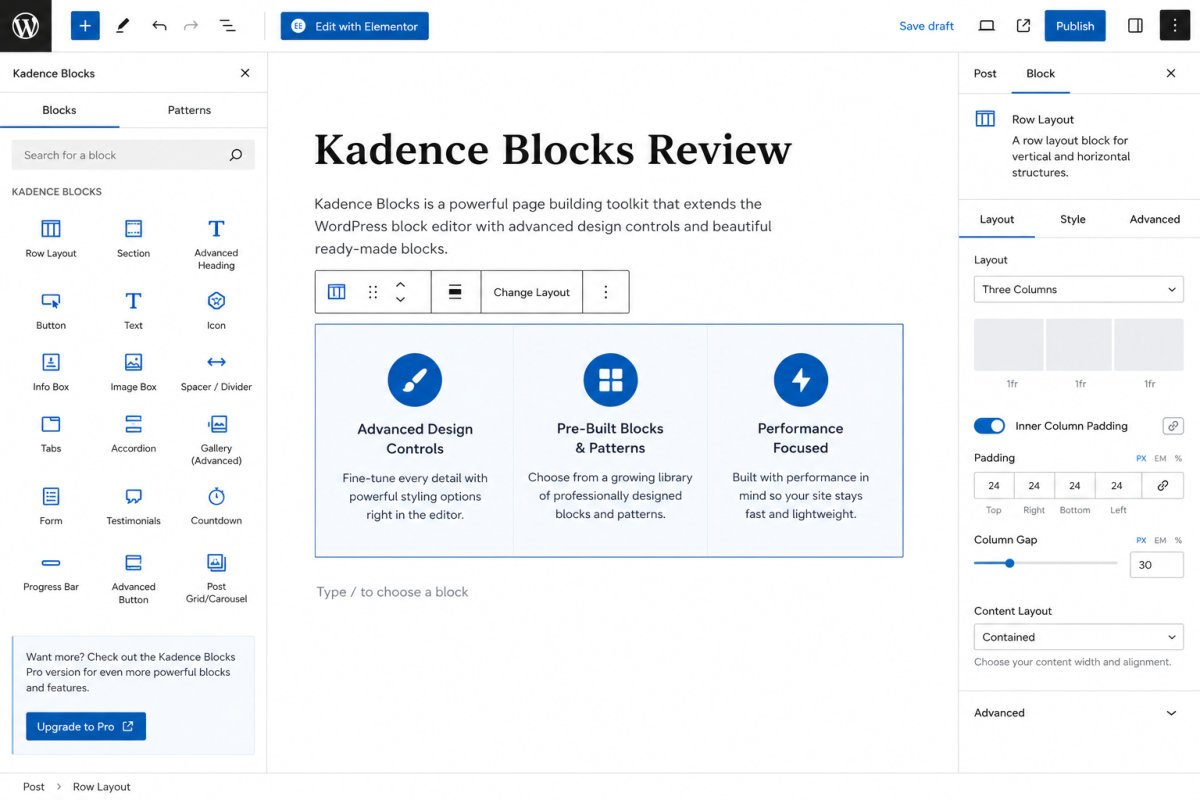Image resolution: width=1200 pixels, height=800 pixels.
Task: Select the Layout tab
Action: [997, 219]
